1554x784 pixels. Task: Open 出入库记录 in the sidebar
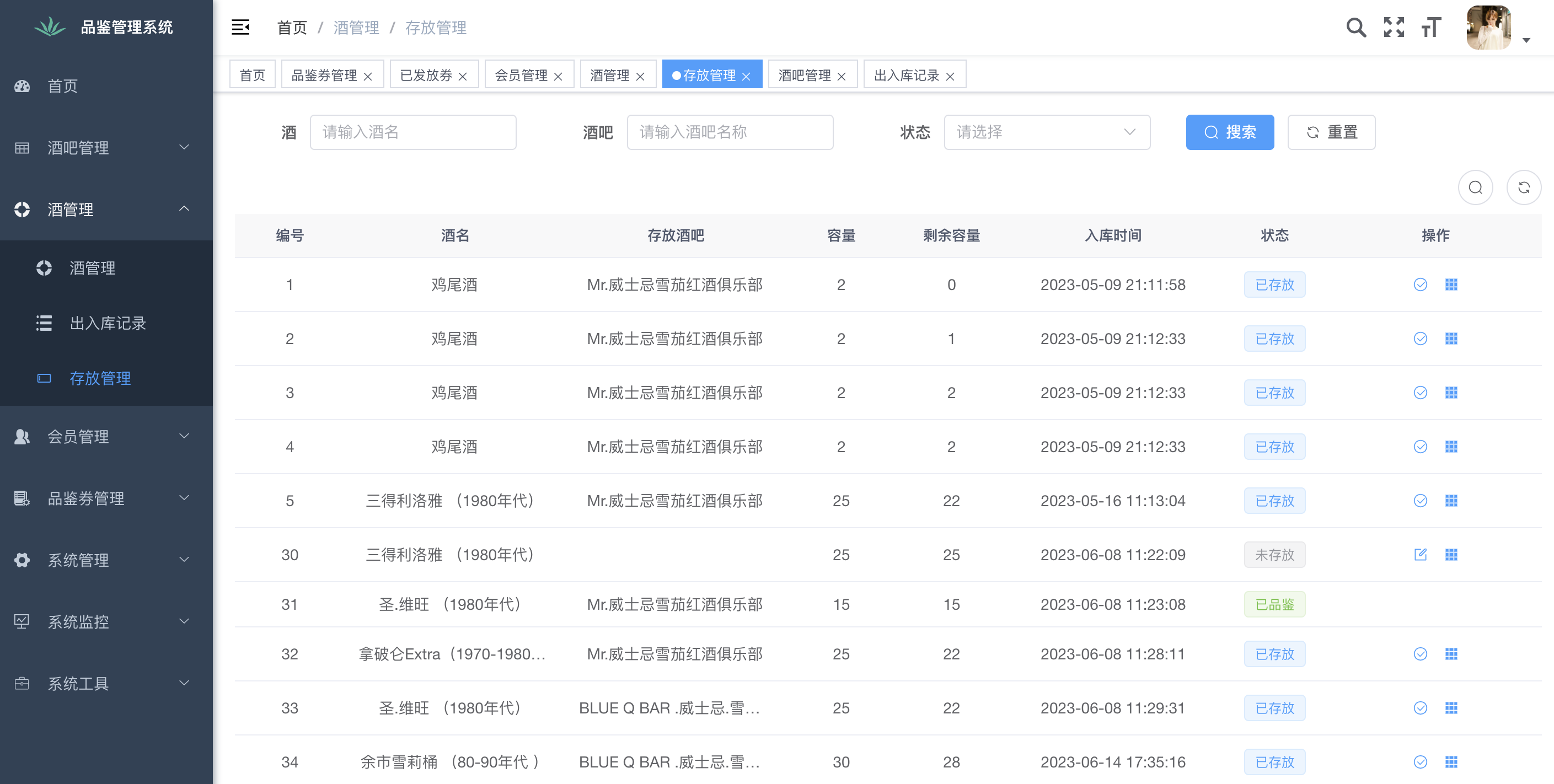[x=106, y=323]
